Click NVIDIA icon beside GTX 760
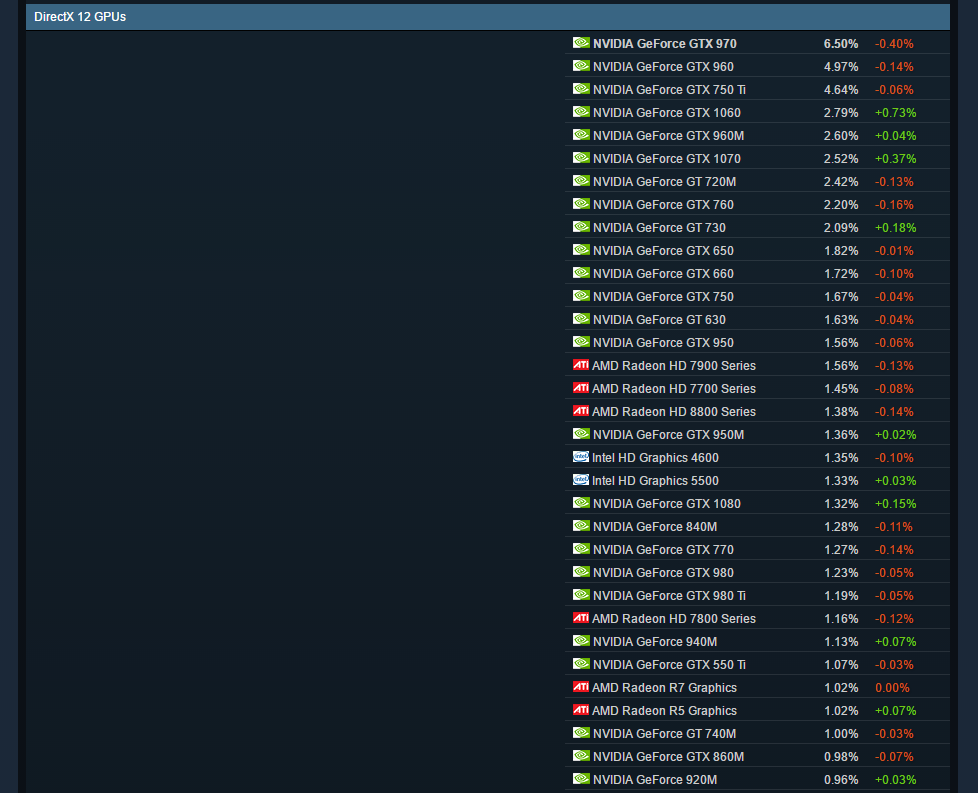 (x=581, y=203)
